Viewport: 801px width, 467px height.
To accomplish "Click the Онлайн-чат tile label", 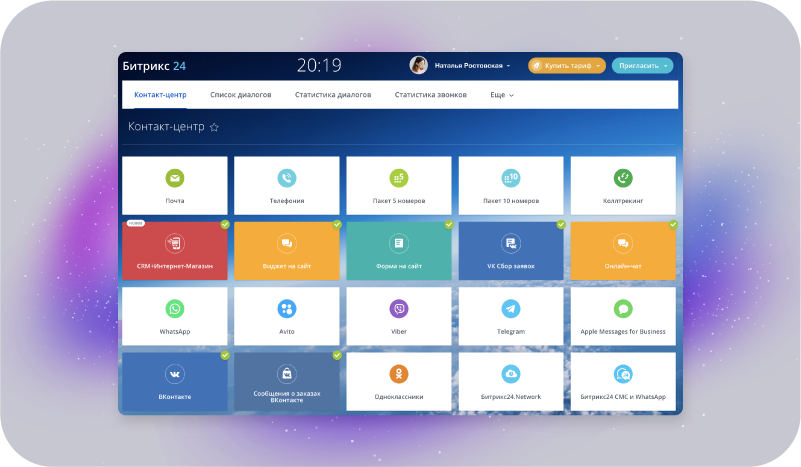I will coord(623,266).
